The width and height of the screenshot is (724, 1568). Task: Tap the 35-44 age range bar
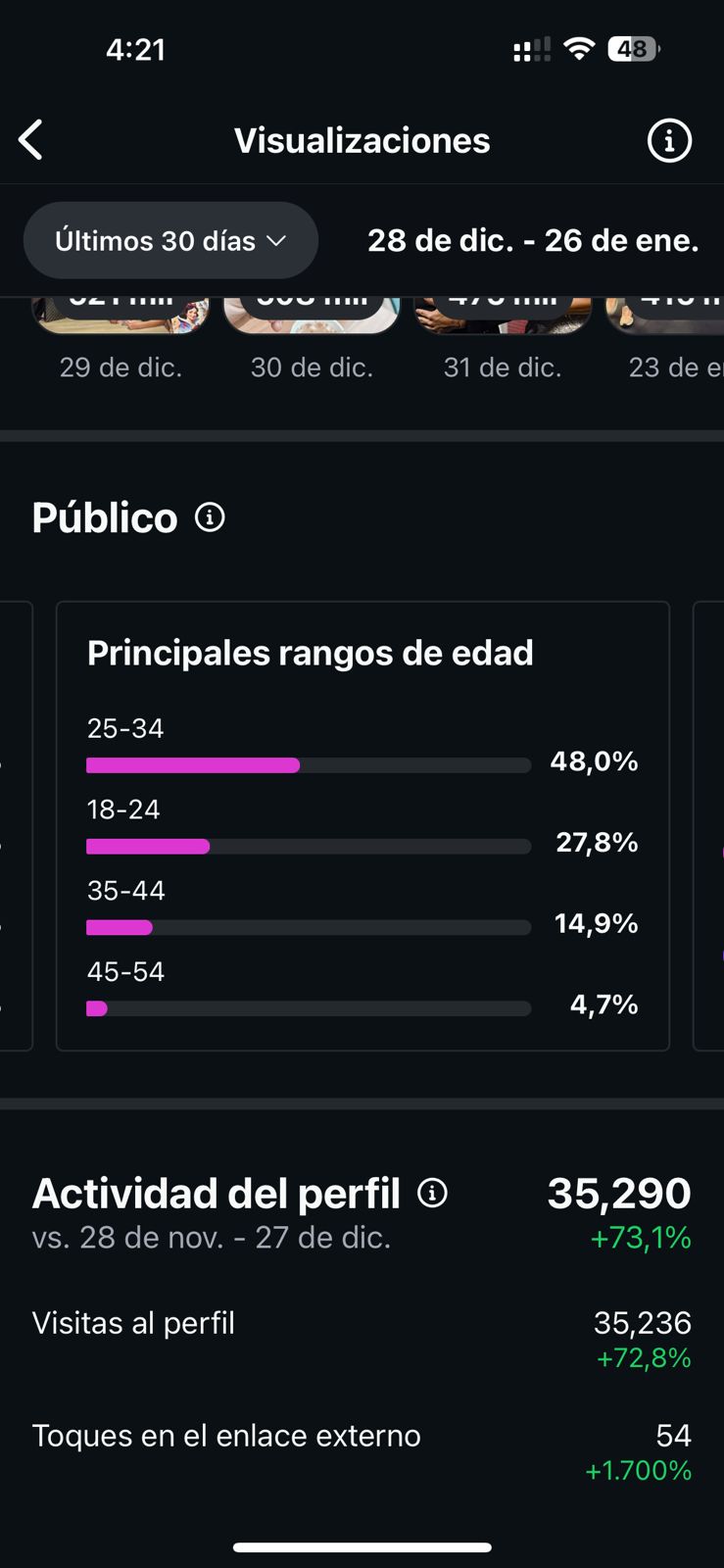309,927
